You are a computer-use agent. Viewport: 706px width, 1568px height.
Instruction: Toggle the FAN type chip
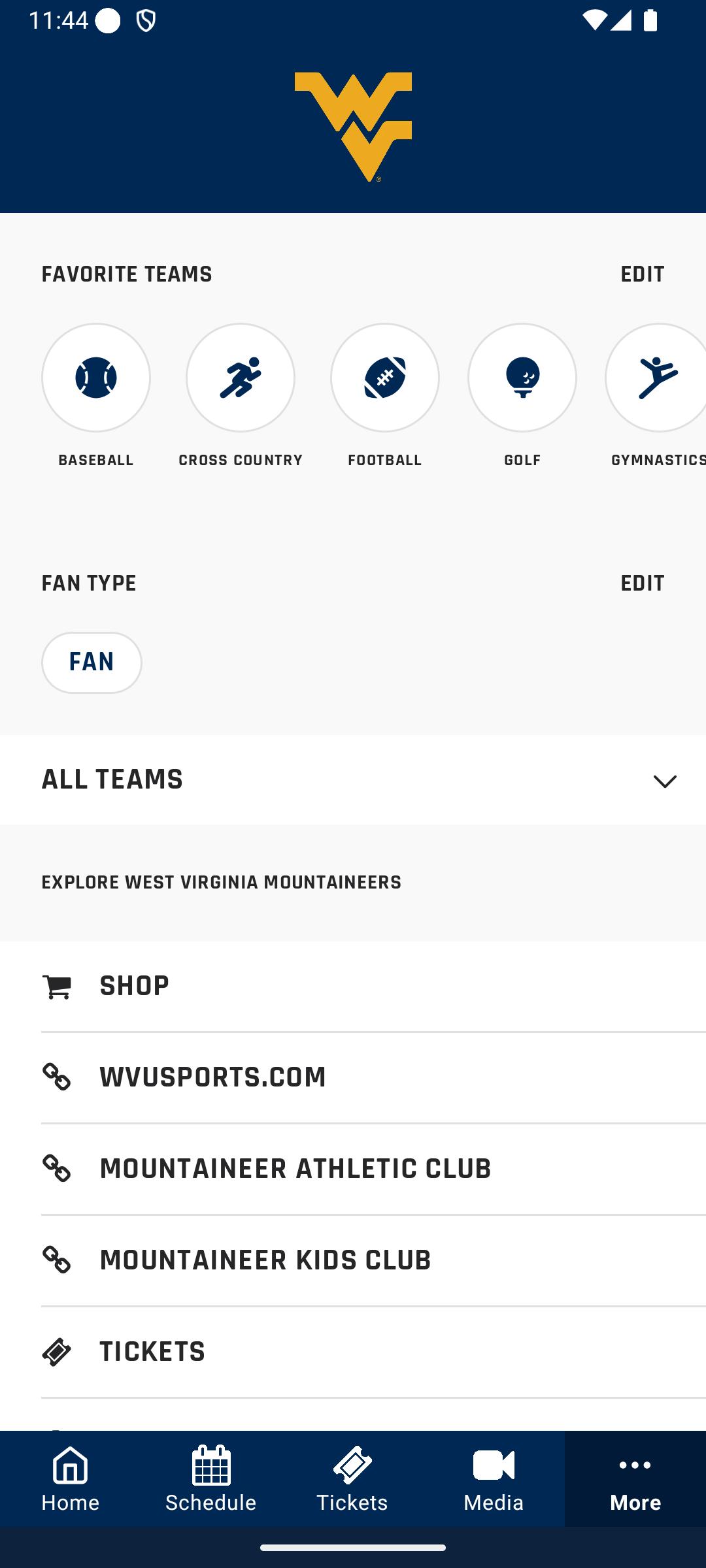pyautogui.click(x=92, y=662)
